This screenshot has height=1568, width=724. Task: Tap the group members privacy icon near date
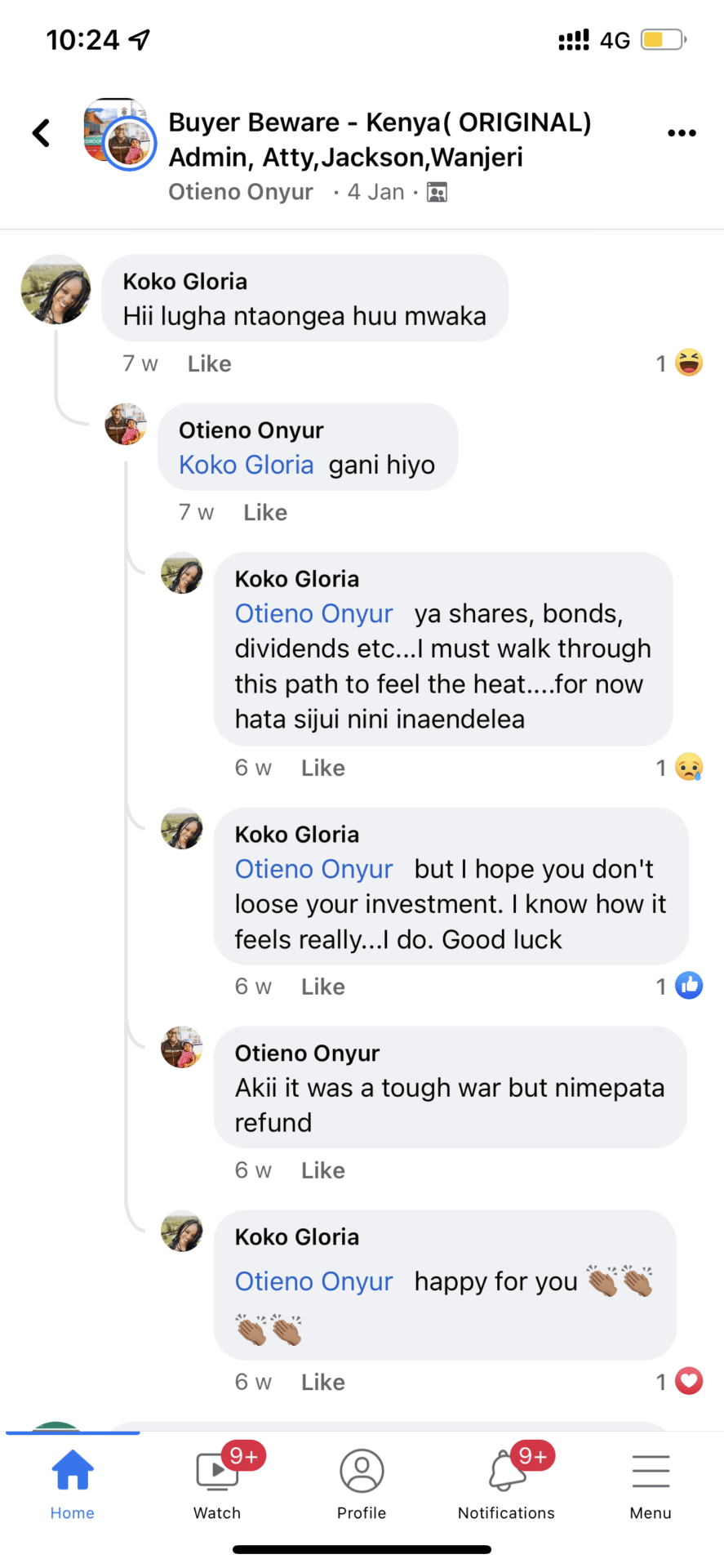(438, 192)
